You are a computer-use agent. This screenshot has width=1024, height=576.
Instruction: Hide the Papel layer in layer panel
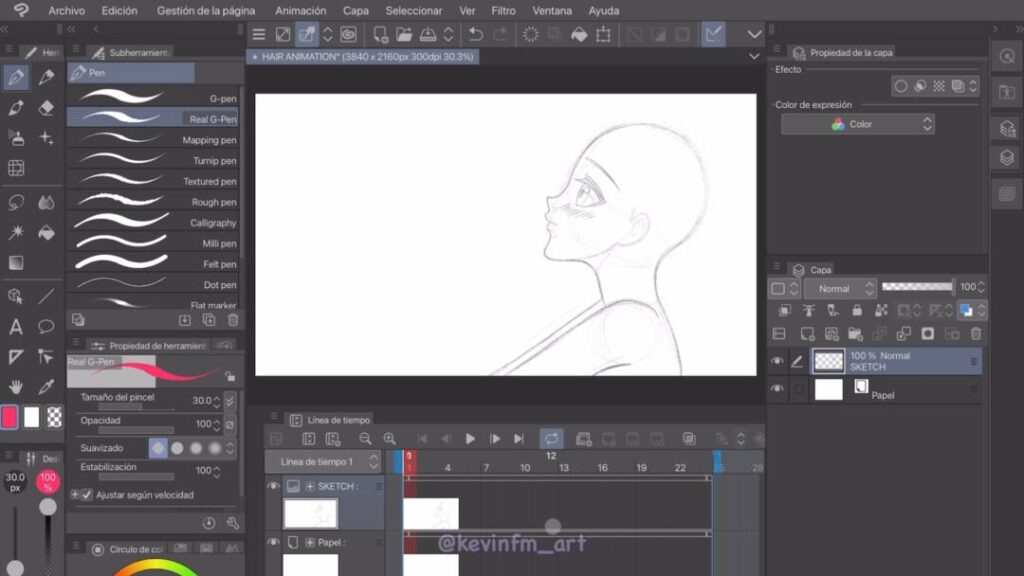777,389
